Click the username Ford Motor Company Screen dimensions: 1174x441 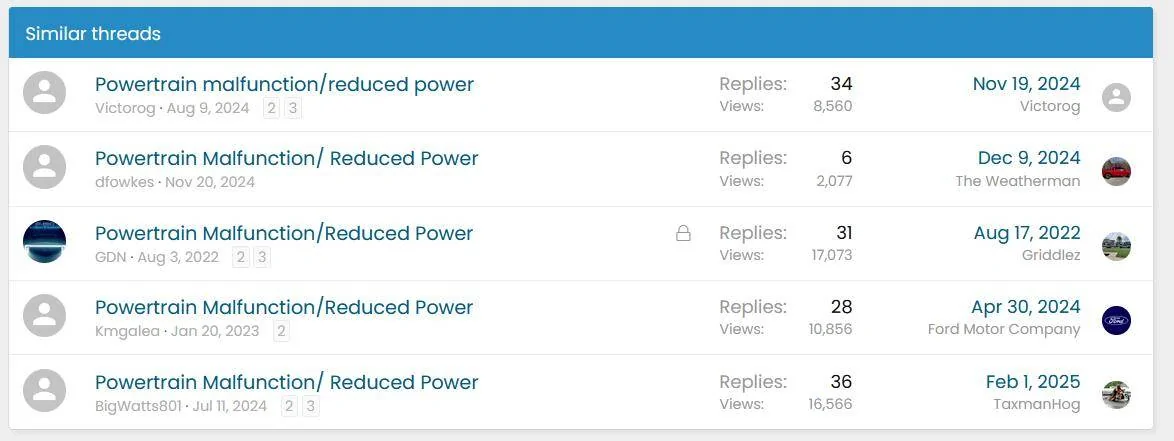point(1004,329)
